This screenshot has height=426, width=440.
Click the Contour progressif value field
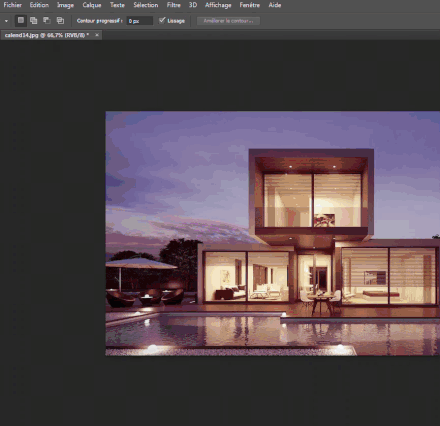coord(140,21)
